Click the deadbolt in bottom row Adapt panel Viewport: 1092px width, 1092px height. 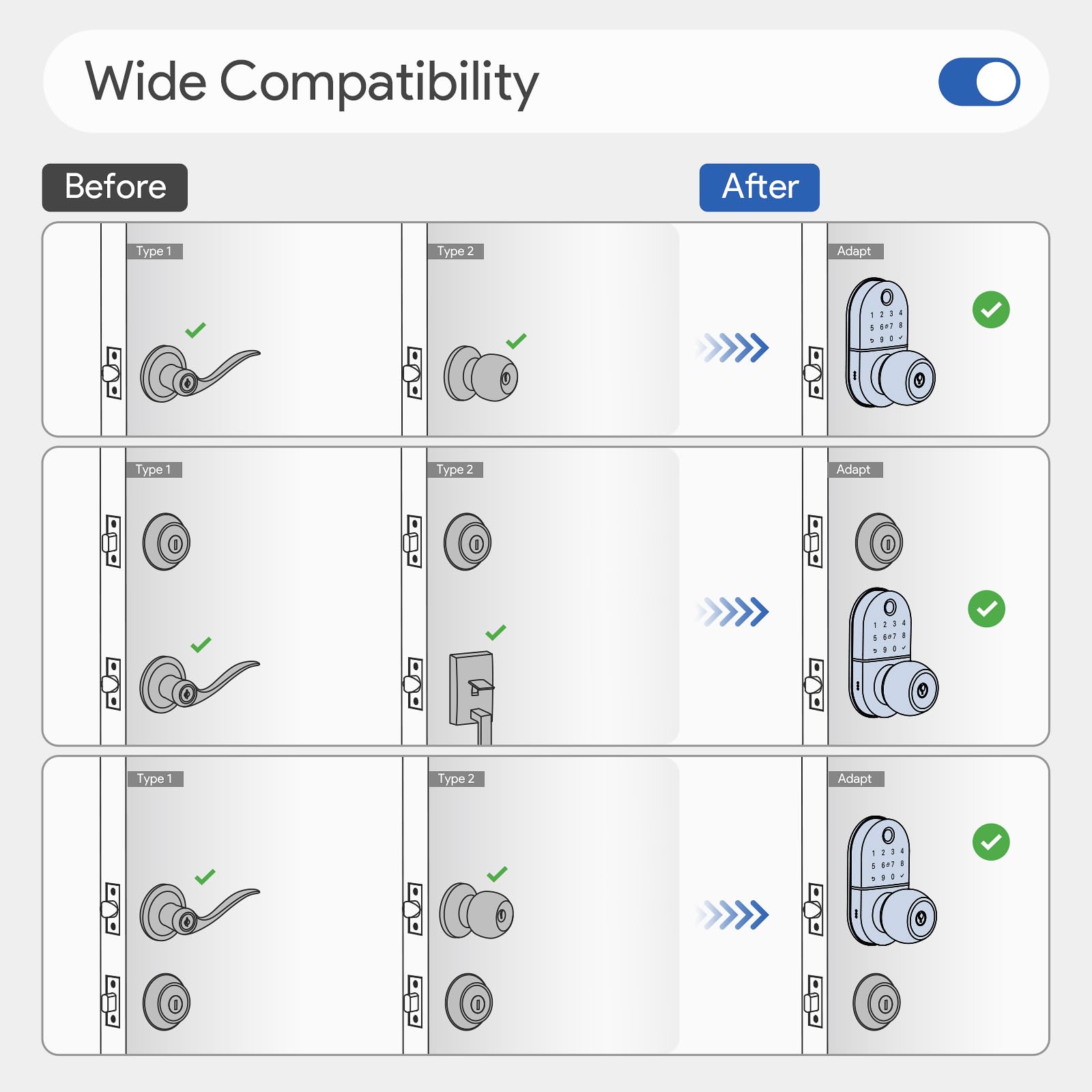click(x=877, y=1002)
